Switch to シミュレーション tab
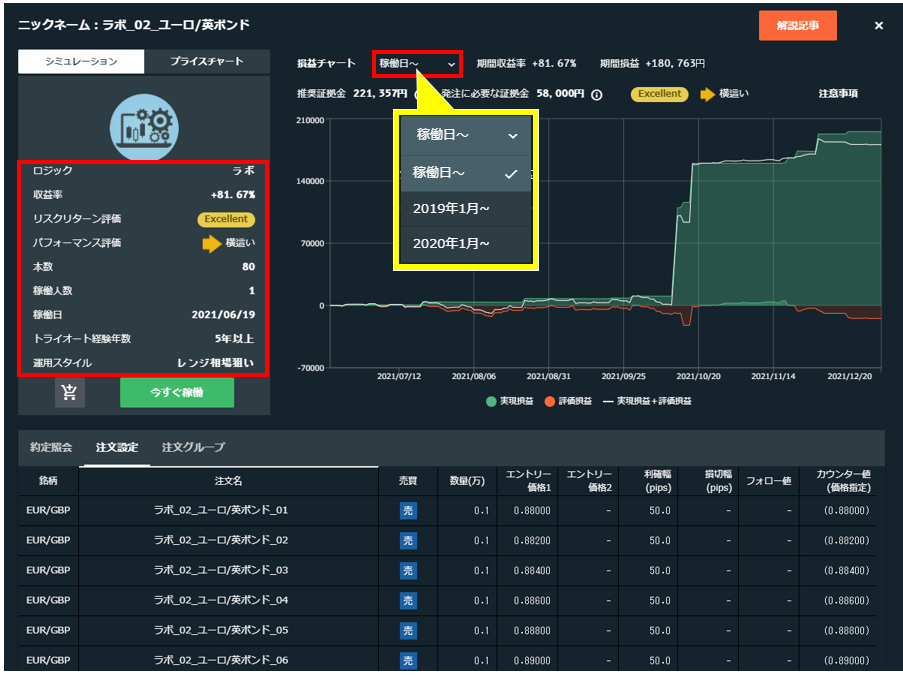 (81, 62)
